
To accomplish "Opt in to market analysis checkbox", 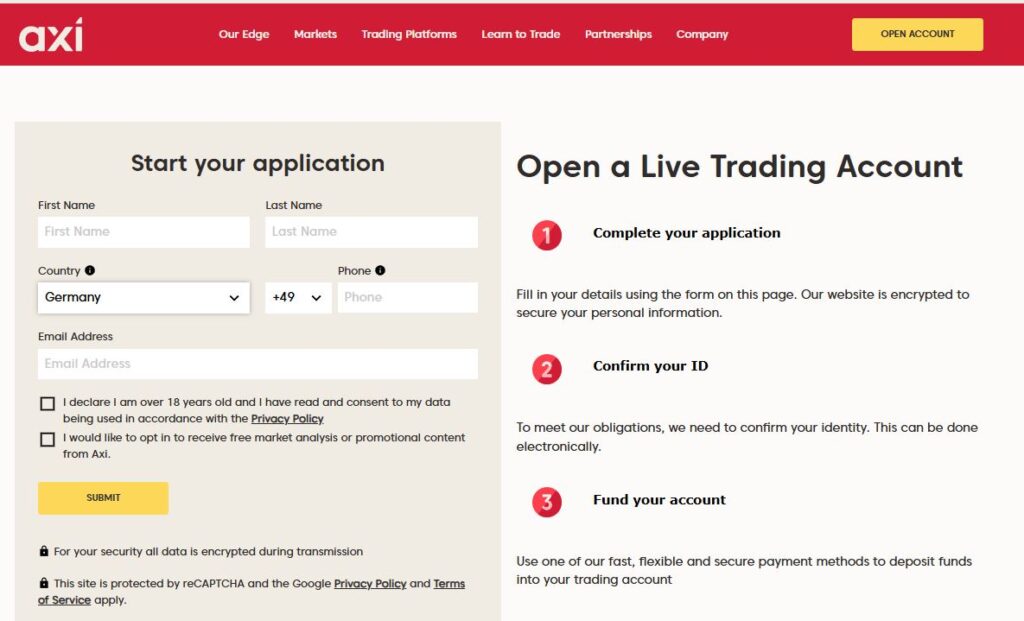I will pyautogui.click(x=47, y=439).
